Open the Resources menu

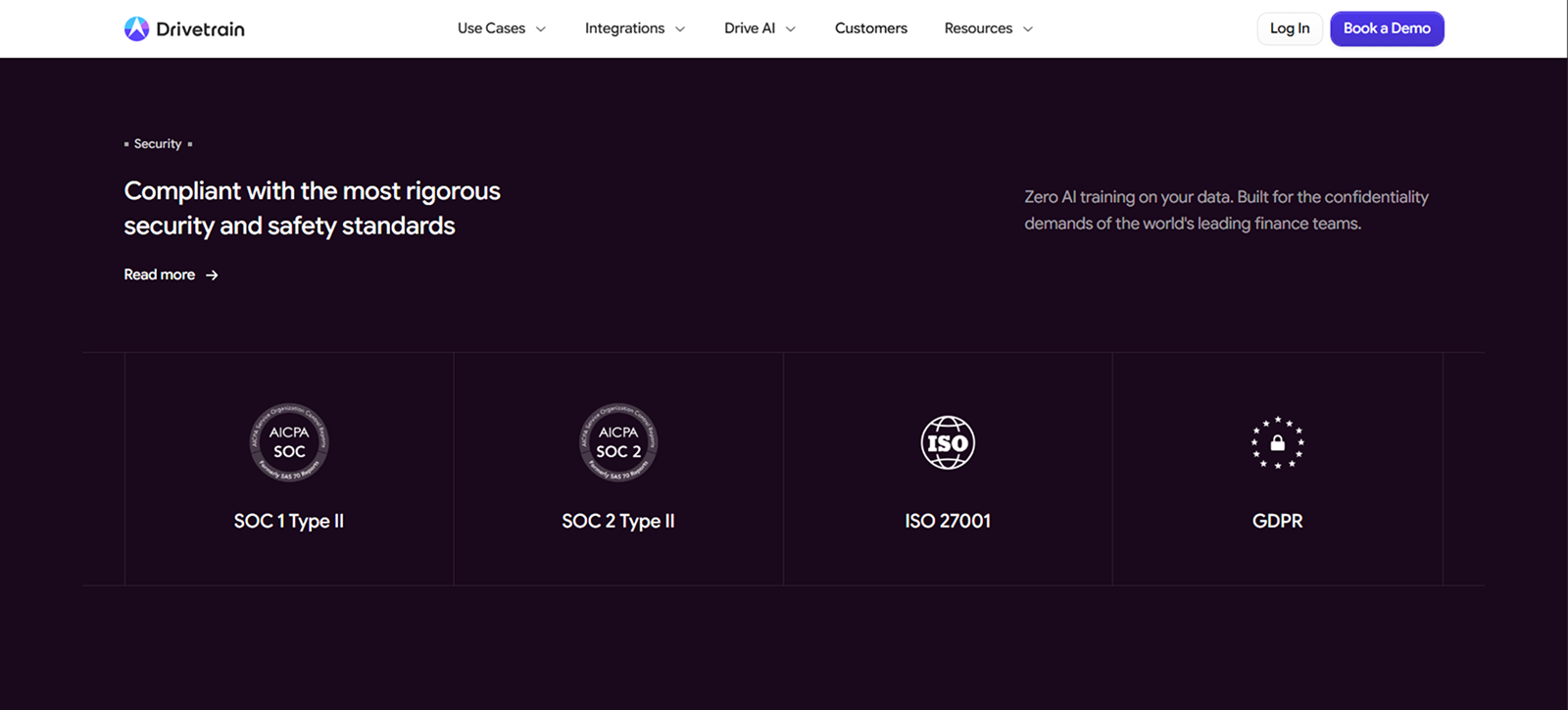click(x=989, y=28)
